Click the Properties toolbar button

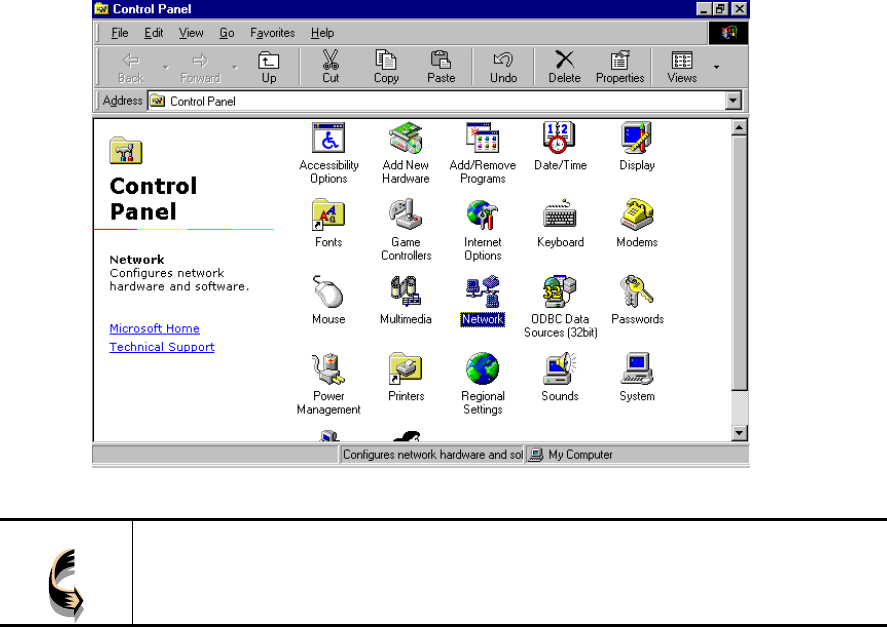coord(620,67)
